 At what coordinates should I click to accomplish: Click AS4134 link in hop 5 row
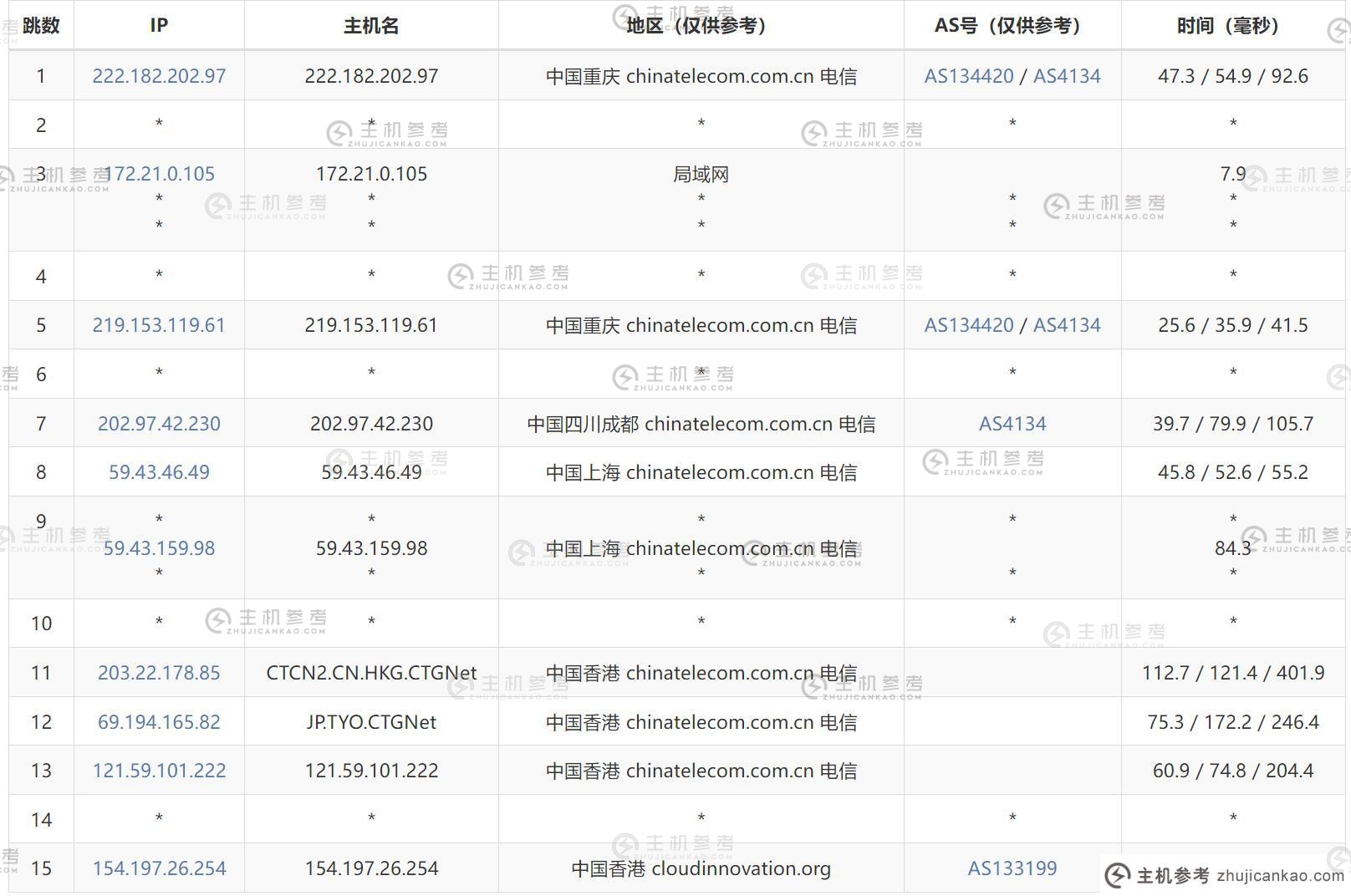pyautogui.click(x=1067, y=325)
